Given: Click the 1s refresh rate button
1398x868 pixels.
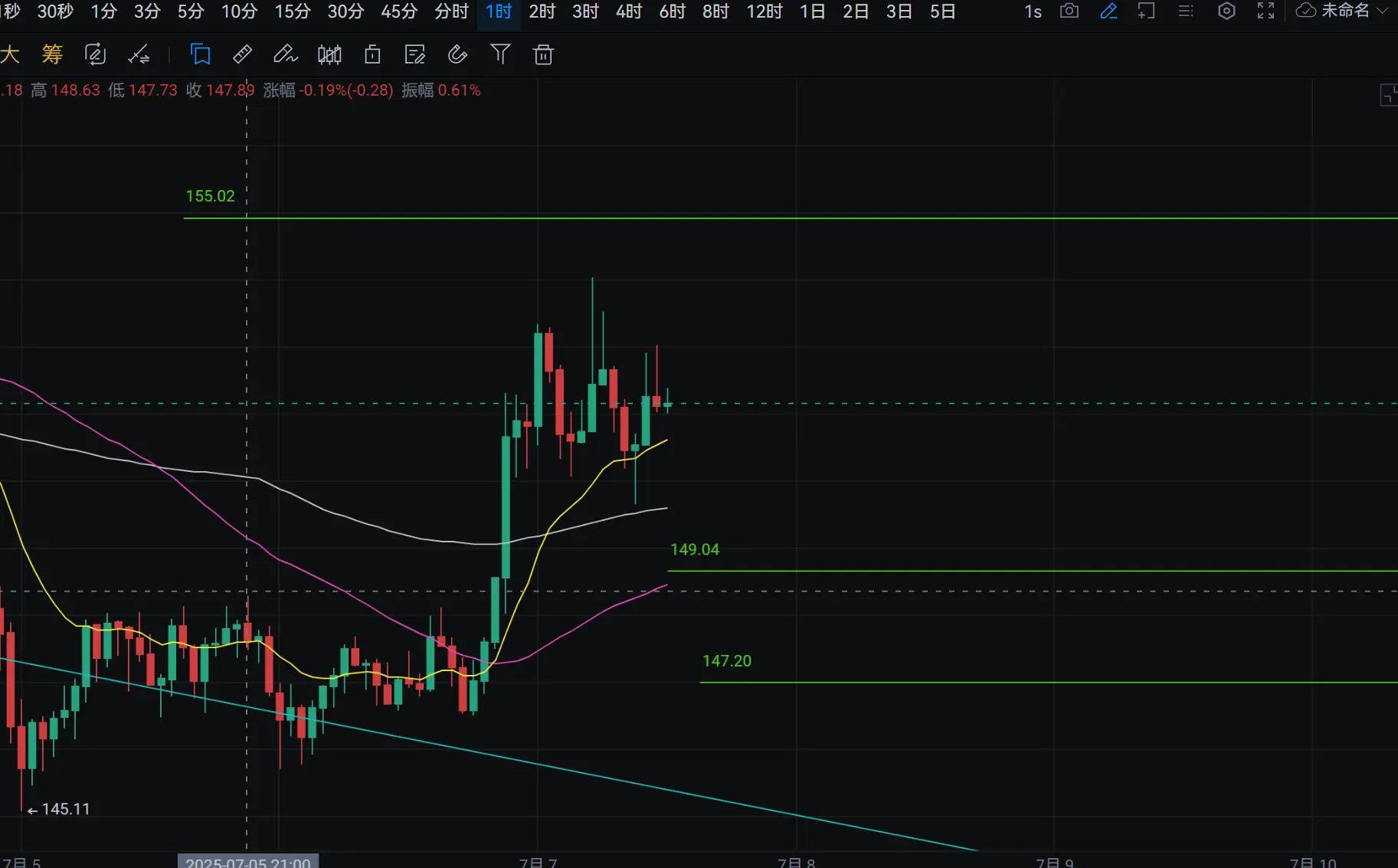Looking at the screenshot, I should click(x=1033, y=11).
